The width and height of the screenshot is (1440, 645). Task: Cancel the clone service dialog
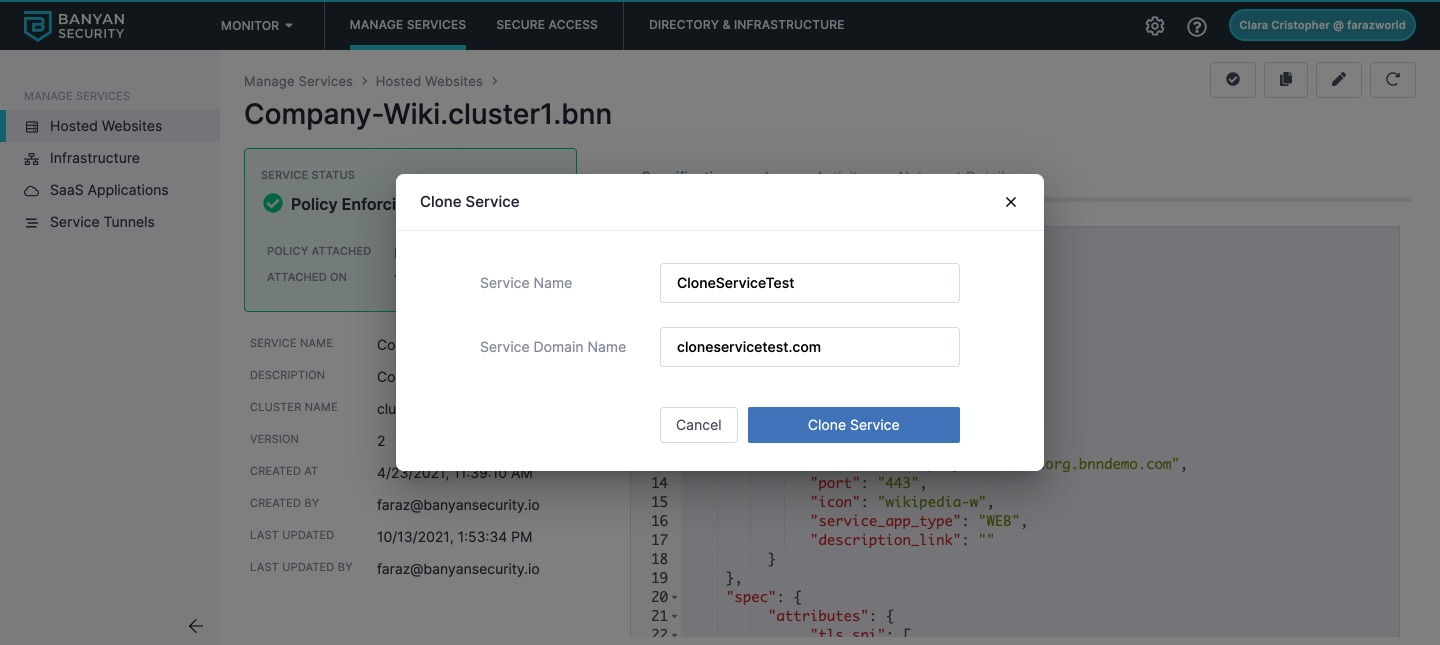click(x=698, y=425)
